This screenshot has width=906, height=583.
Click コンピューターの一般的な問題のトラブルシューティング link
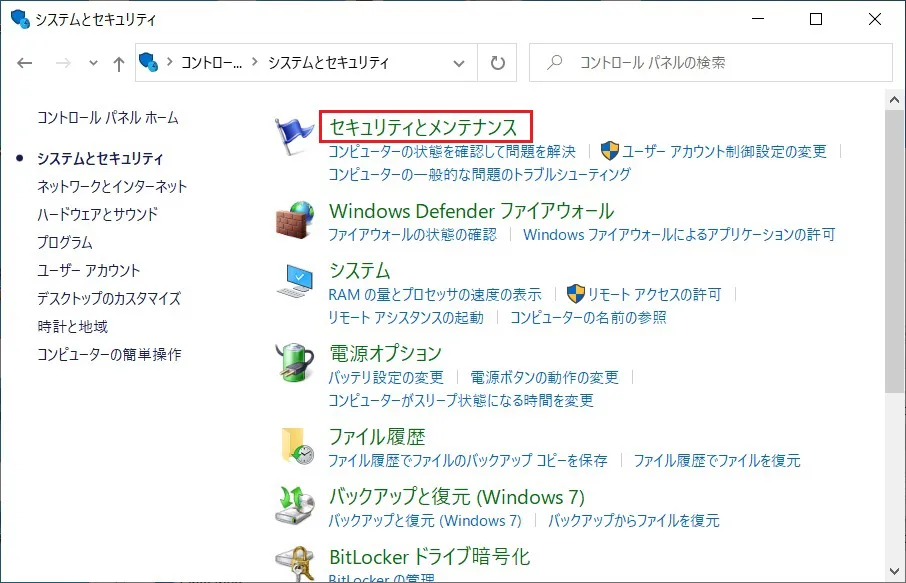(x=480, y=174)
